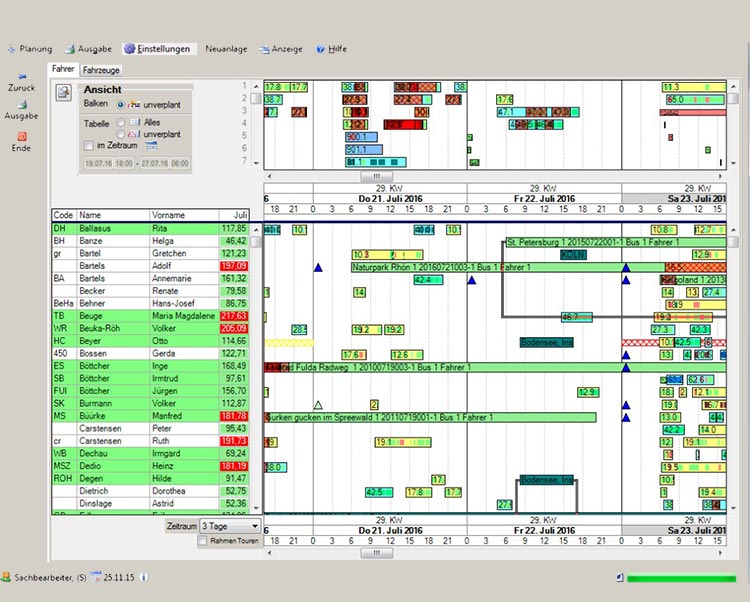This screenshot has height=602, width=750.
Task: Click the Sachbearbeiter user icon in status bar
Action: 6,577
